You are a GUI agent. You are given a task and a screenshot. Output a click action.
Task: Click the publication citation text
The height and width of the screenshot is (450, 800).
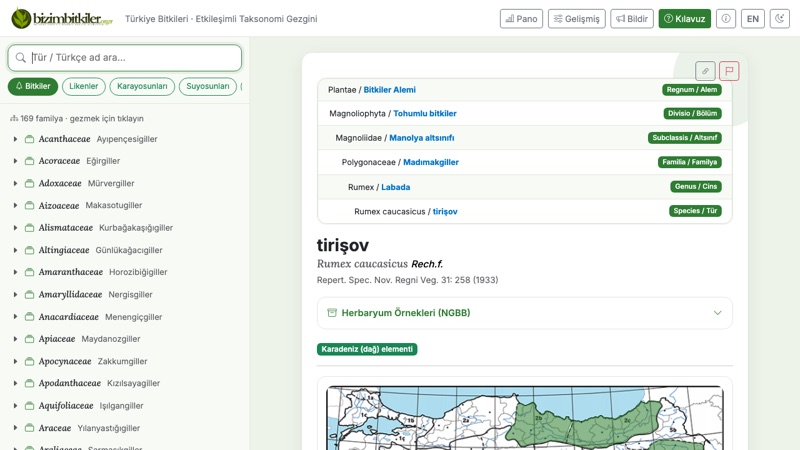[x=407, y=280]
